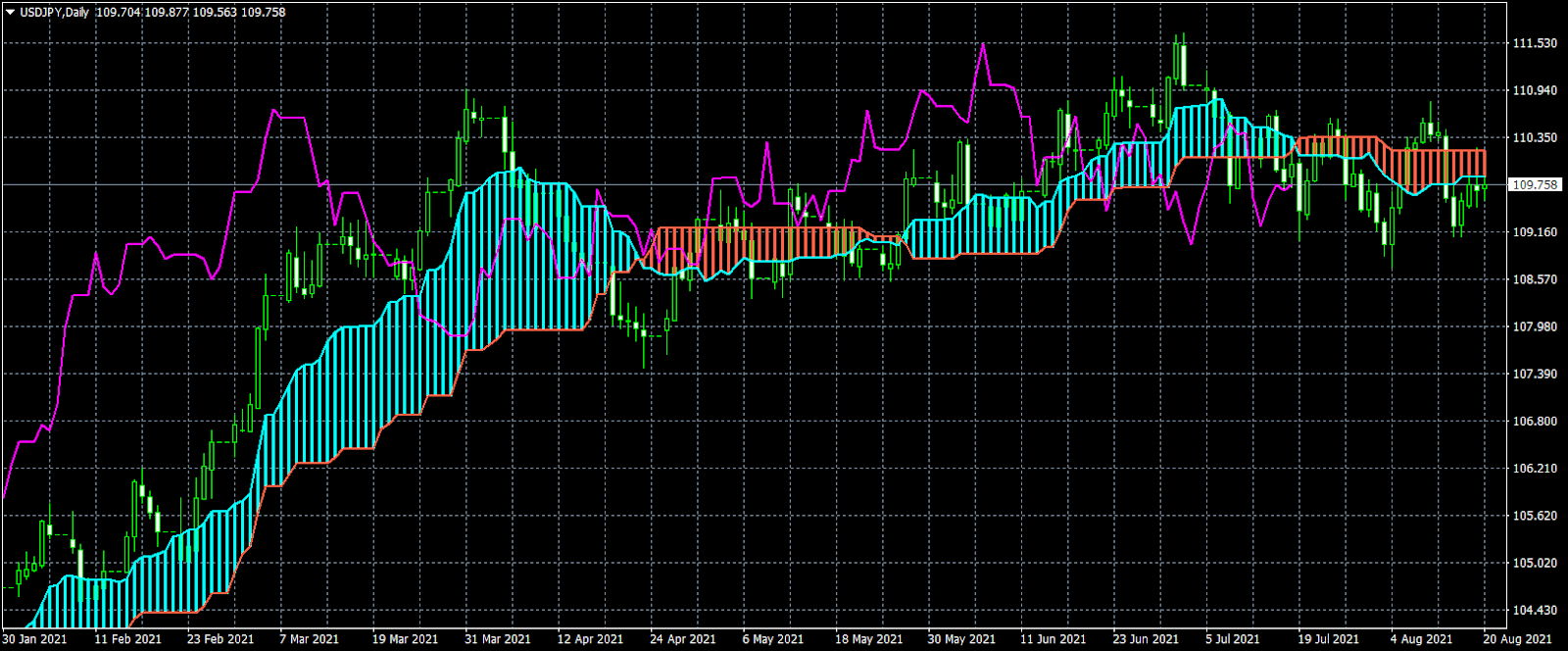Click the 6 May 2021 date label
The width and height of the screenshot is (1568, 651).
pos(773,639)
